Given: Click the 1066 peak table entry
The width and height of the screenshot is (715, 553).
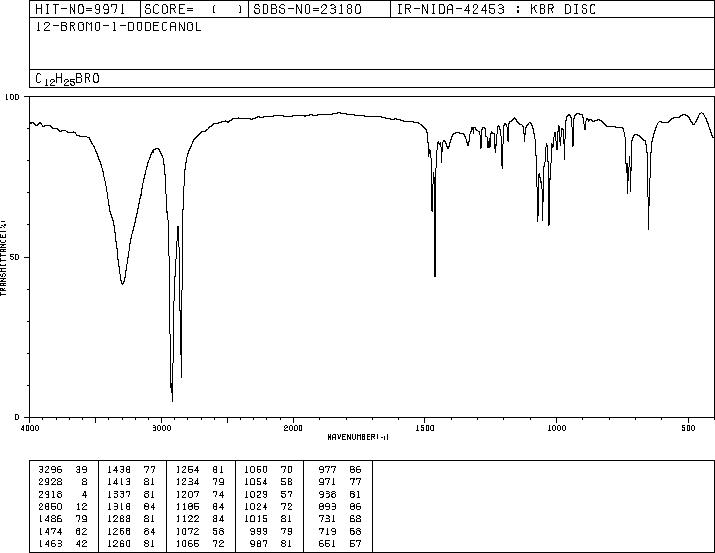Looking at the screenshot, I should click(x=200, y=543).
